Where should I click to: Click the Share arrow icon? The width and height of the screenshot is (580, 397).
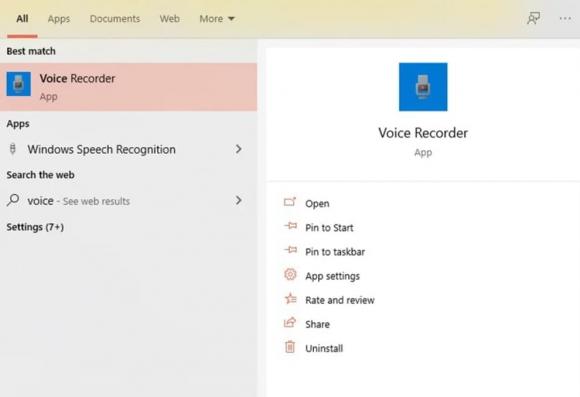pos(290,322)
